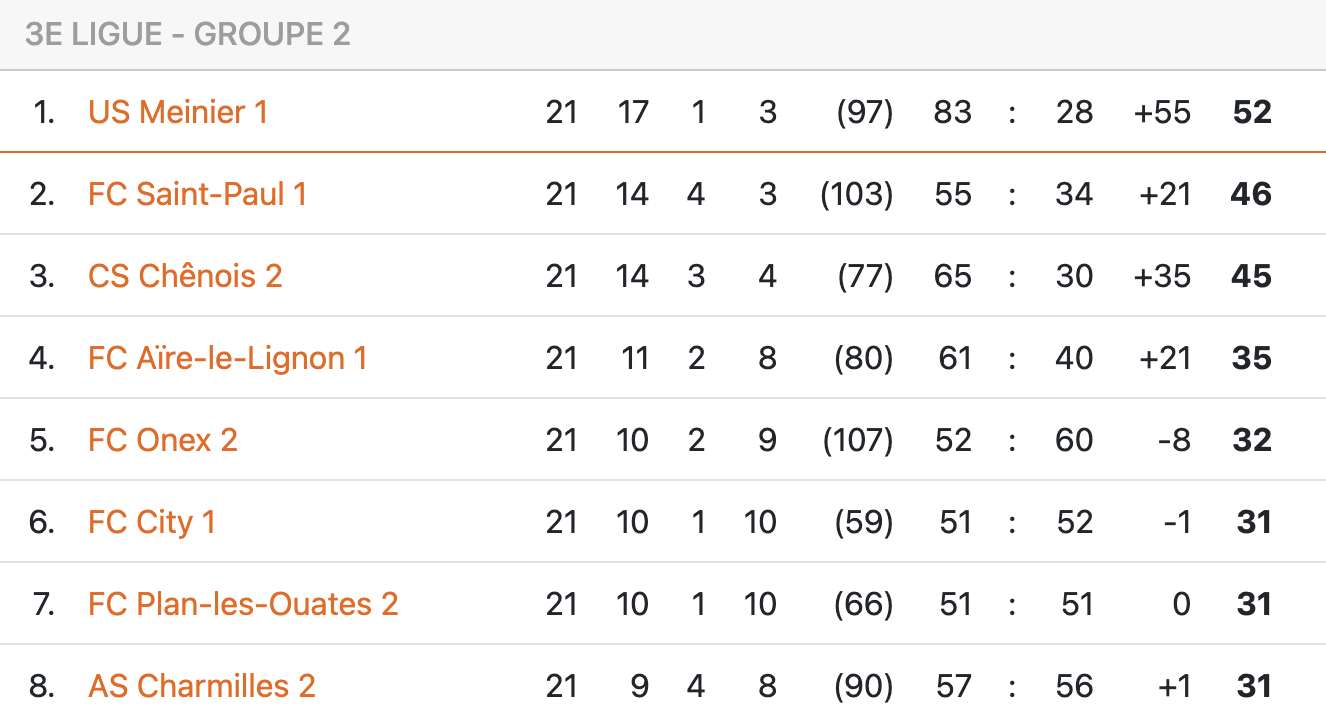Click US Meinier goal difference +55
Screen dimensions: 1326x722
[x=1163, y=111]
